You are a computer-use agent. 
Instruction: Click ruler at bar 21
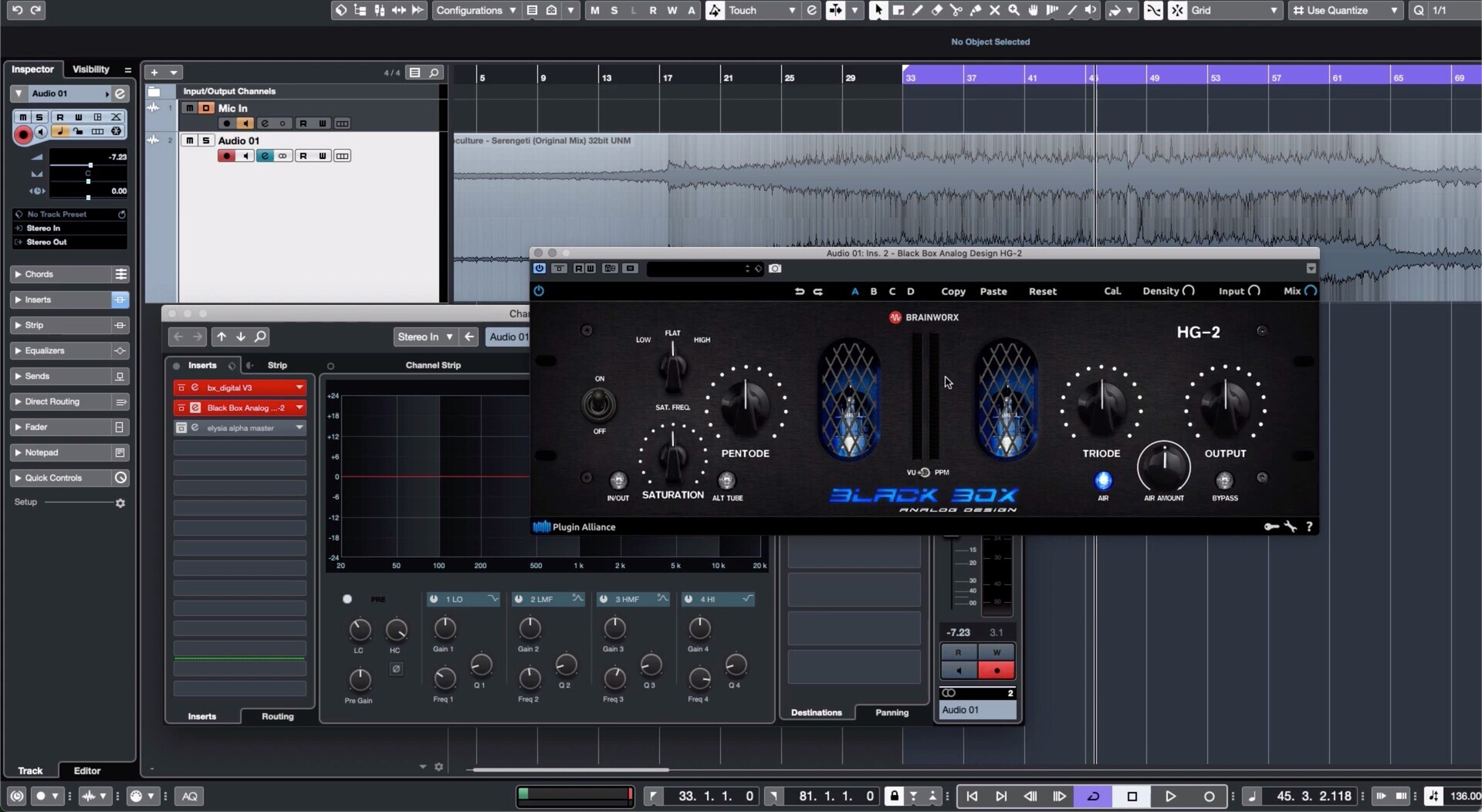[x=726, y=76]
